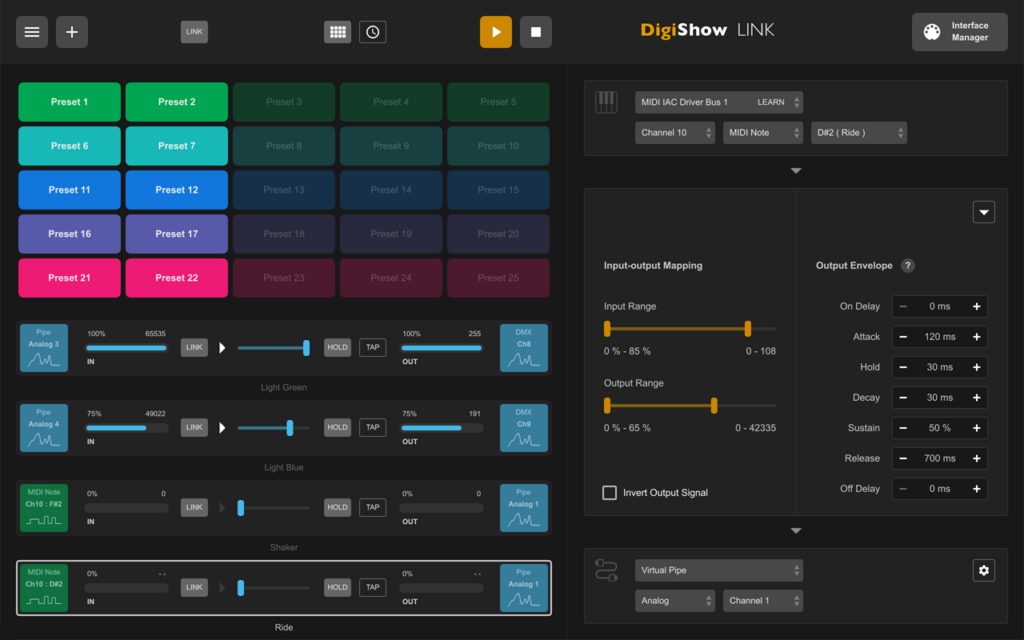Open output settings with the gear icon

[x=983, y=569]
